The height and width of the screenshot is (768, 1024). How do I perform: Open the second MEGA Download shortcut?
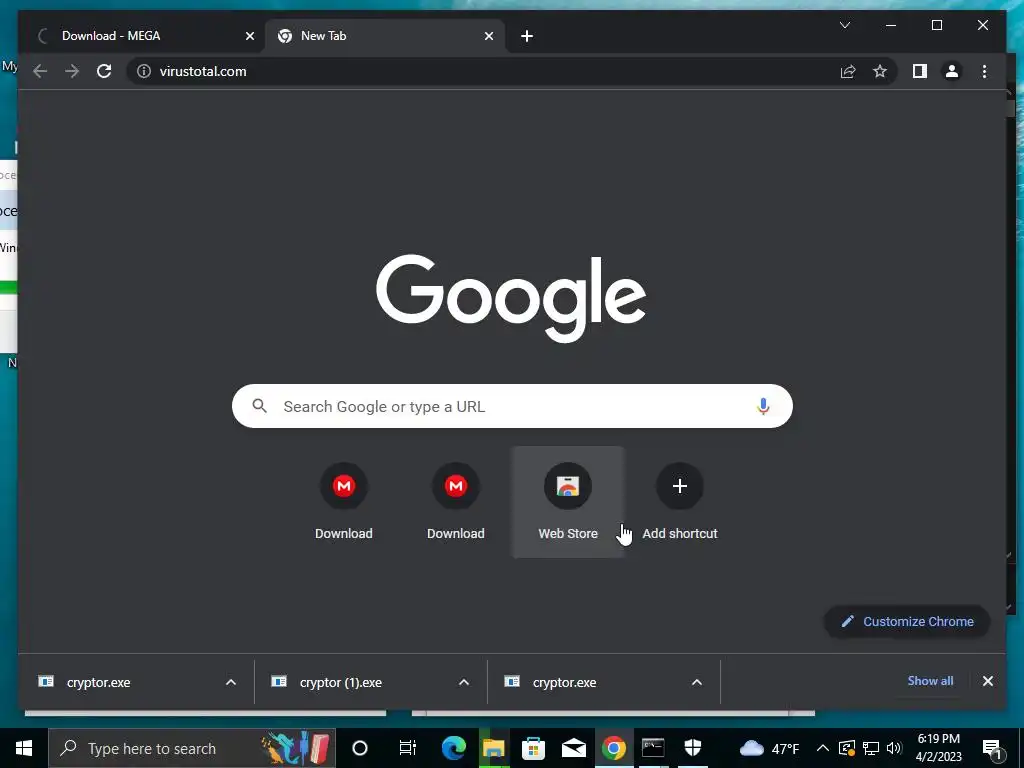tap(456, 502)
